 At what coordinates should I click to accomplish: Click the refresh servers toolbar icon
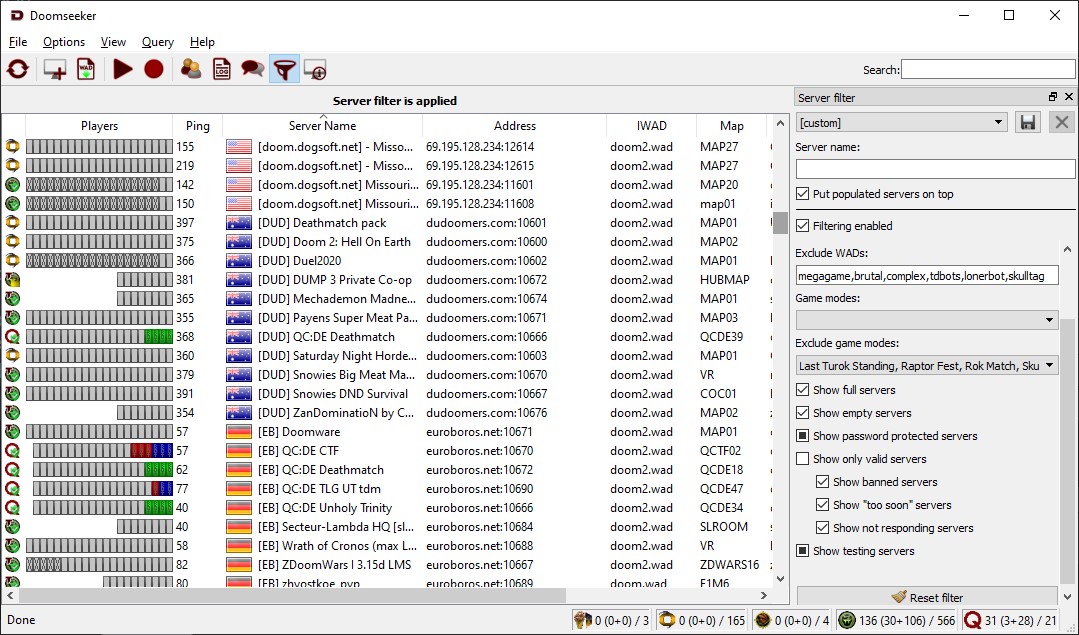[17, 69]
